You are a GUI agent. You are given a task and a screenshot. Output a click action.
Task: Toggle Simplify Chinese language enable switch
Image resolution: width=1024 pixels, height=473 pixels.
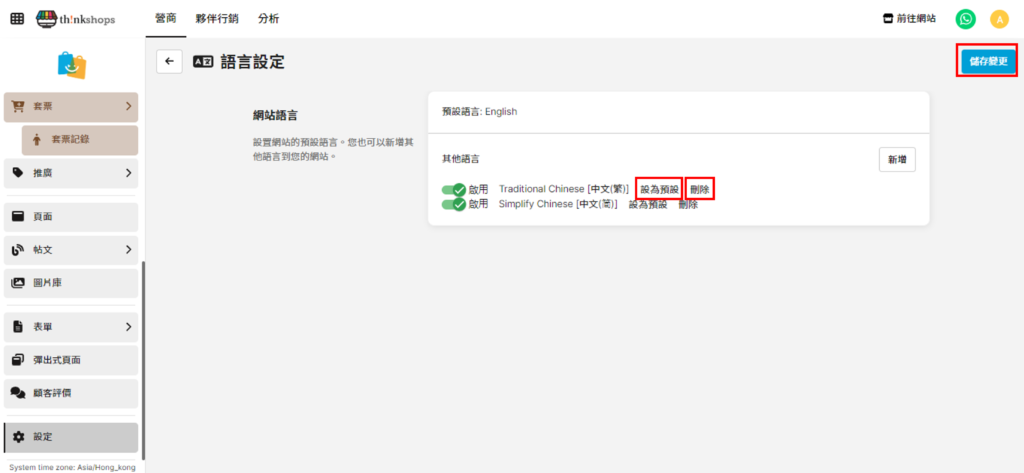(454, 204)
